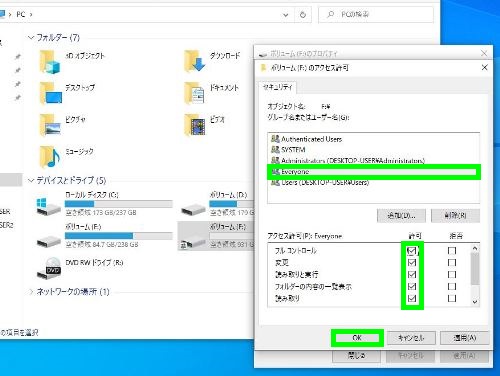Check Deny checkbox for Full Control
Viewport: 500px width, 376px height.
pyautogui.click(x=452, y=250)
